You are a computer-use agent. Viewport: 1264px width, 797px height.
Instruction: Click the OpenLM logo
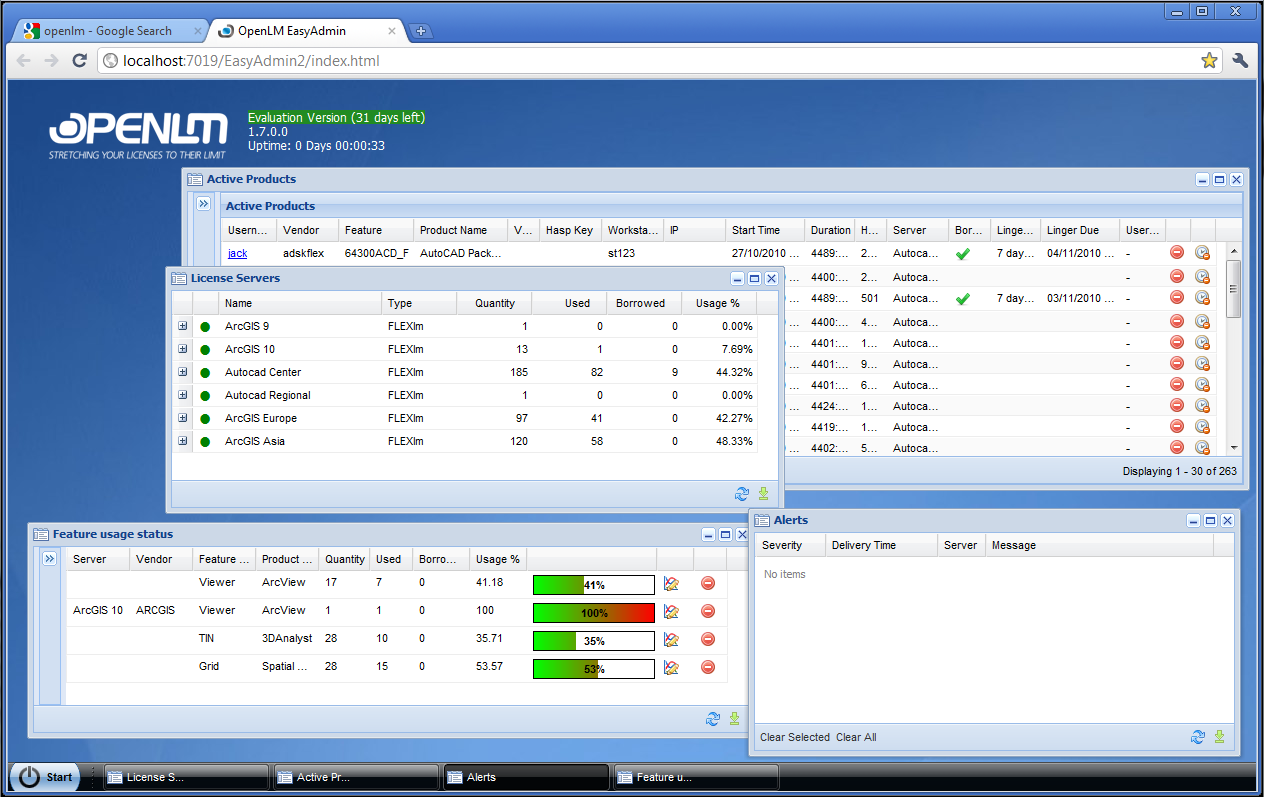tap(137, 135)
